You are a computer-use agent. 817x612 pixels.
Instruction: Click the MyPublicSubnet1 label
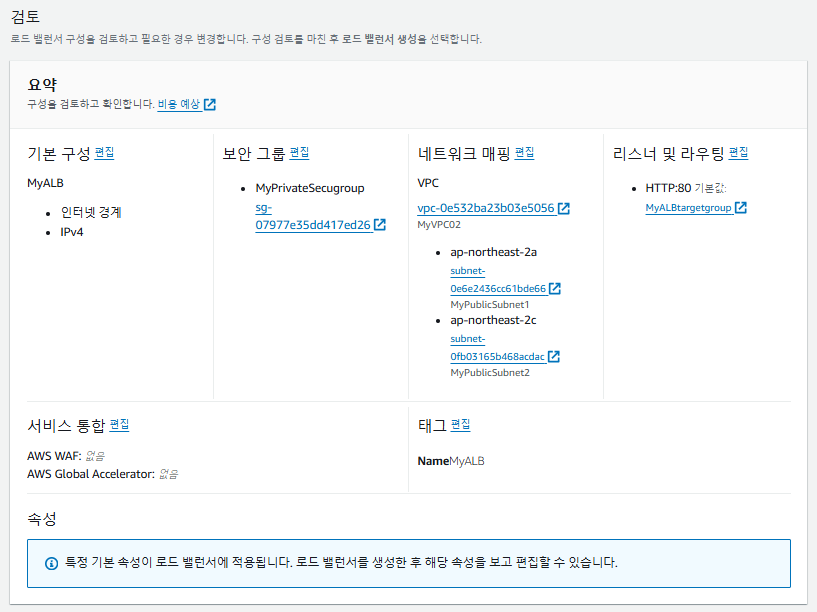click(490, 305)
